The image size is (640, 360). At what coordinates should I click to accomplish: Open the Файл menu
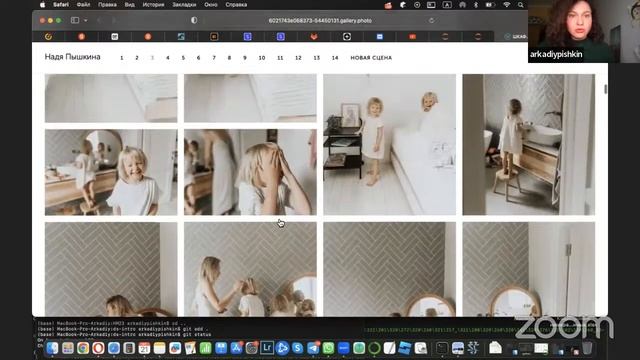(x=83, y=5)
